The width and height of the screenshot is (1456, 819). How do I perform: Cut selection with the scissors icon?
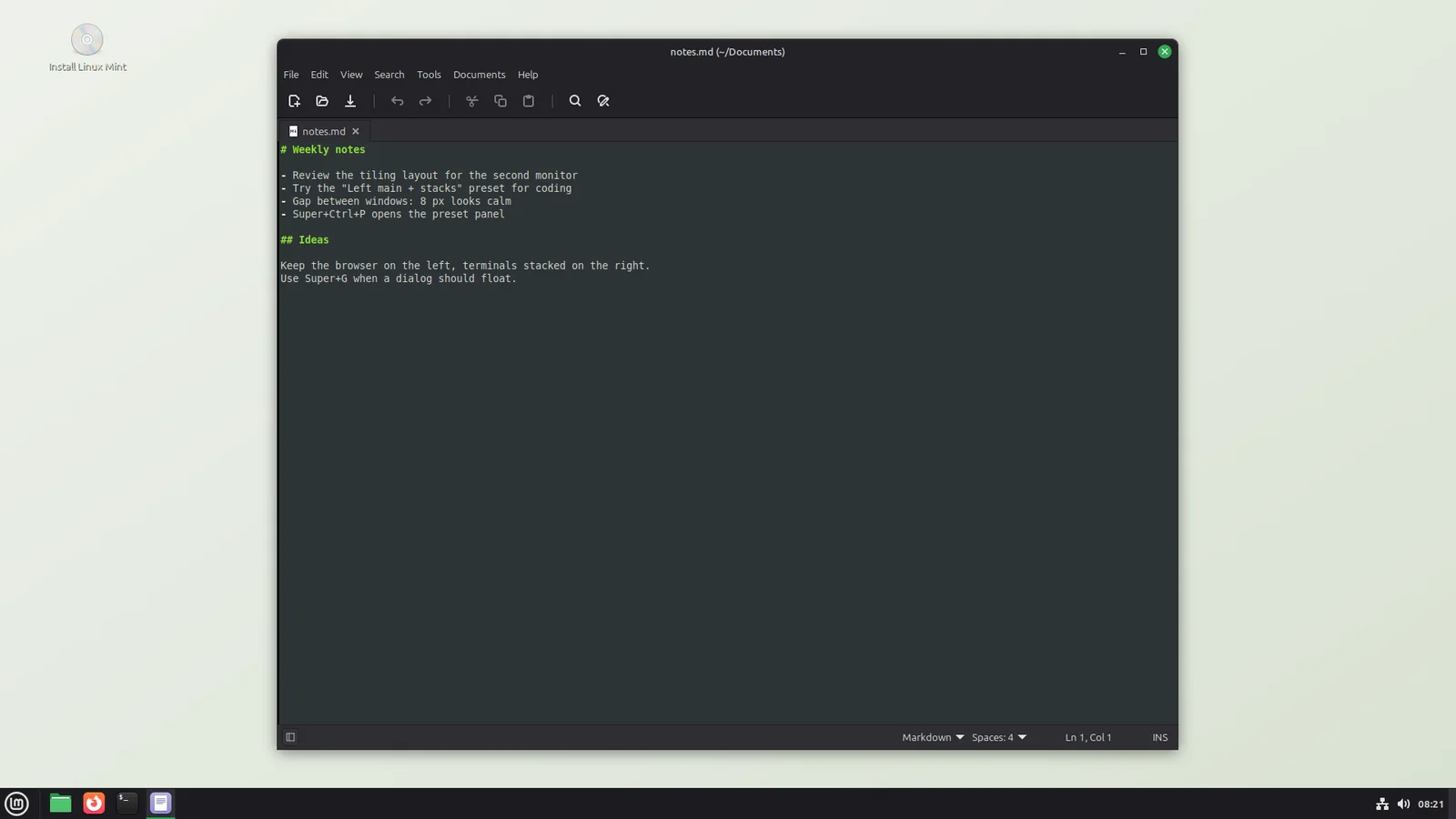[471, 101]
